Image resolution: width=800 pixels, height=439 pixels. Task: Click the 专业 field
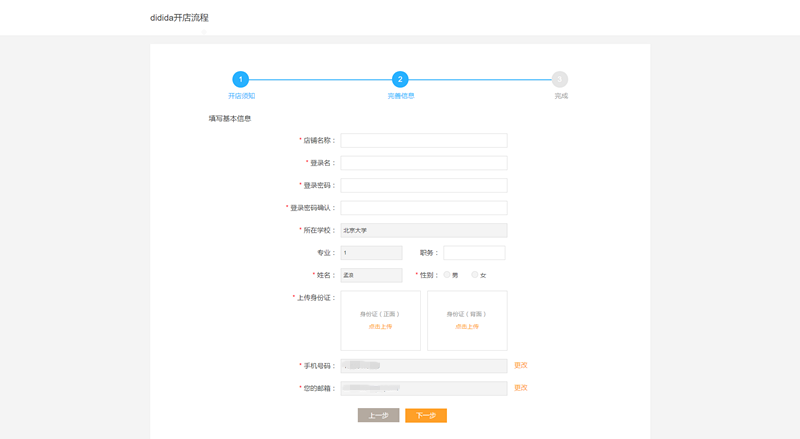[x=371, y=253]
